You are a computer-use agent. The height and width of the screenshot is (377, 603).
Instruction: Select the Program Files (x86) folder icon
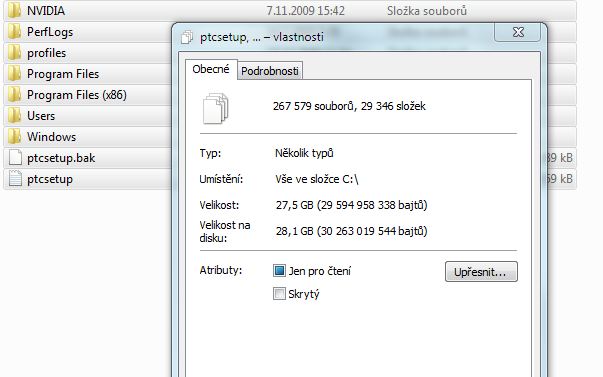pyautogui.click(x=15, y=95)
